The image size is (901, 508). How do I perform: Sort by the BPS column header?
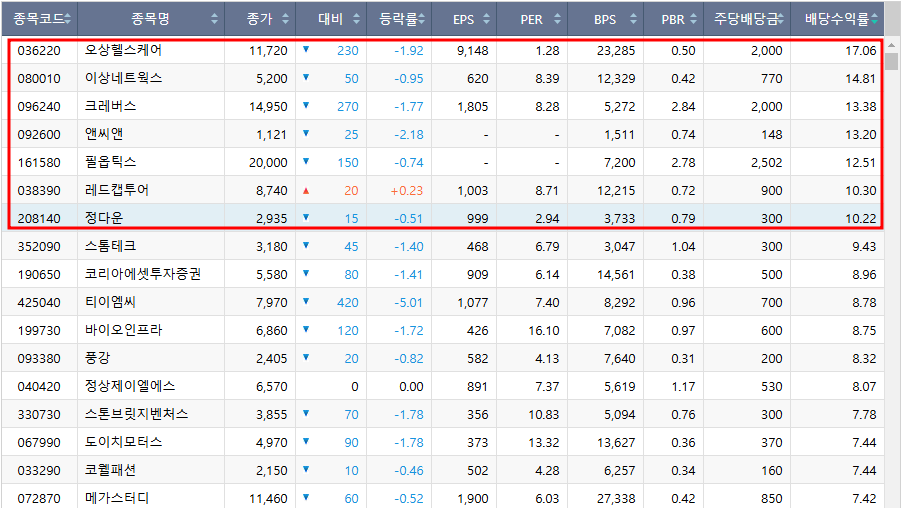(x=605, y=19)
